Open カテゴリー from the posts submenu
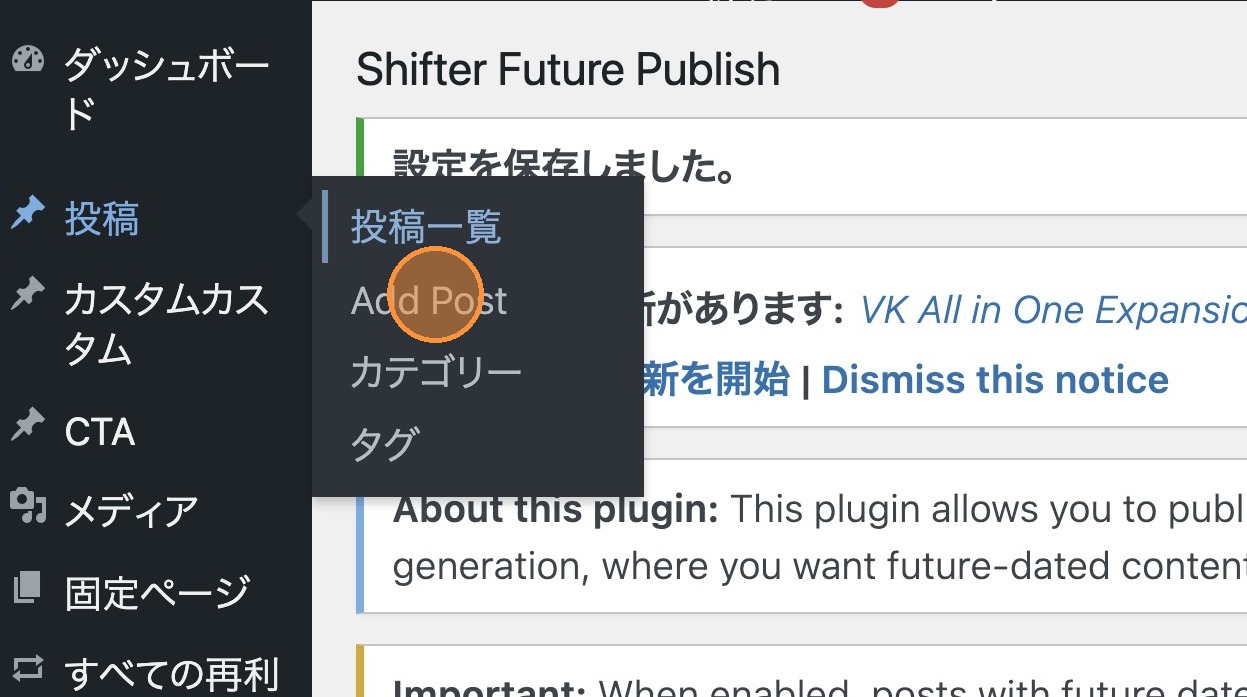 tap(436, 373)
